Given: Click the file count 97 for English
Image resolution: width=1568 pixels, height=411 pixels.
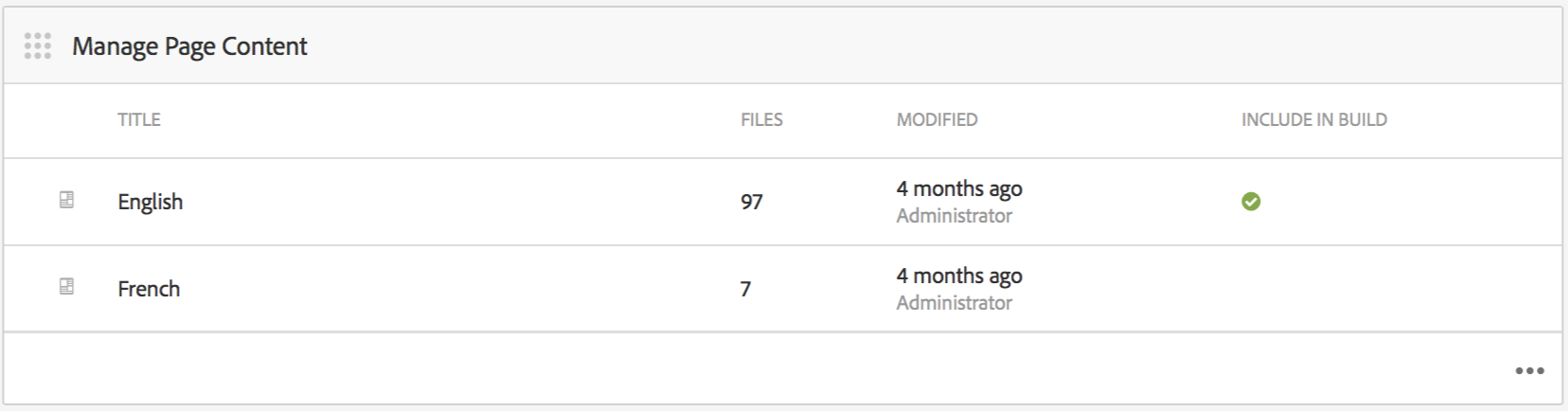Looking at the screenshot, I should click(x=752, y=202).
